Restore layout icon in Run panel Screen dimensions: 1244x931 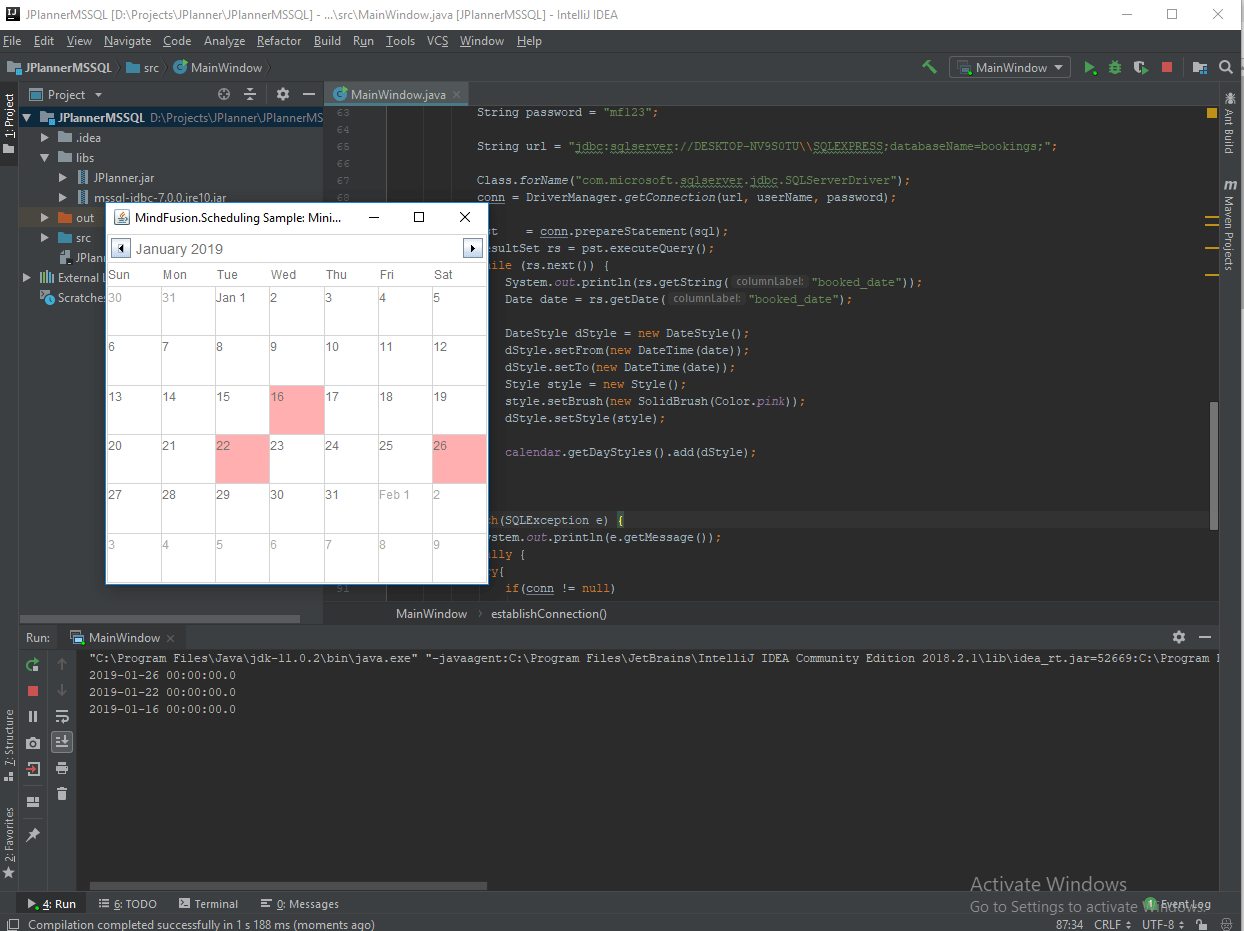tap(33, 802)
